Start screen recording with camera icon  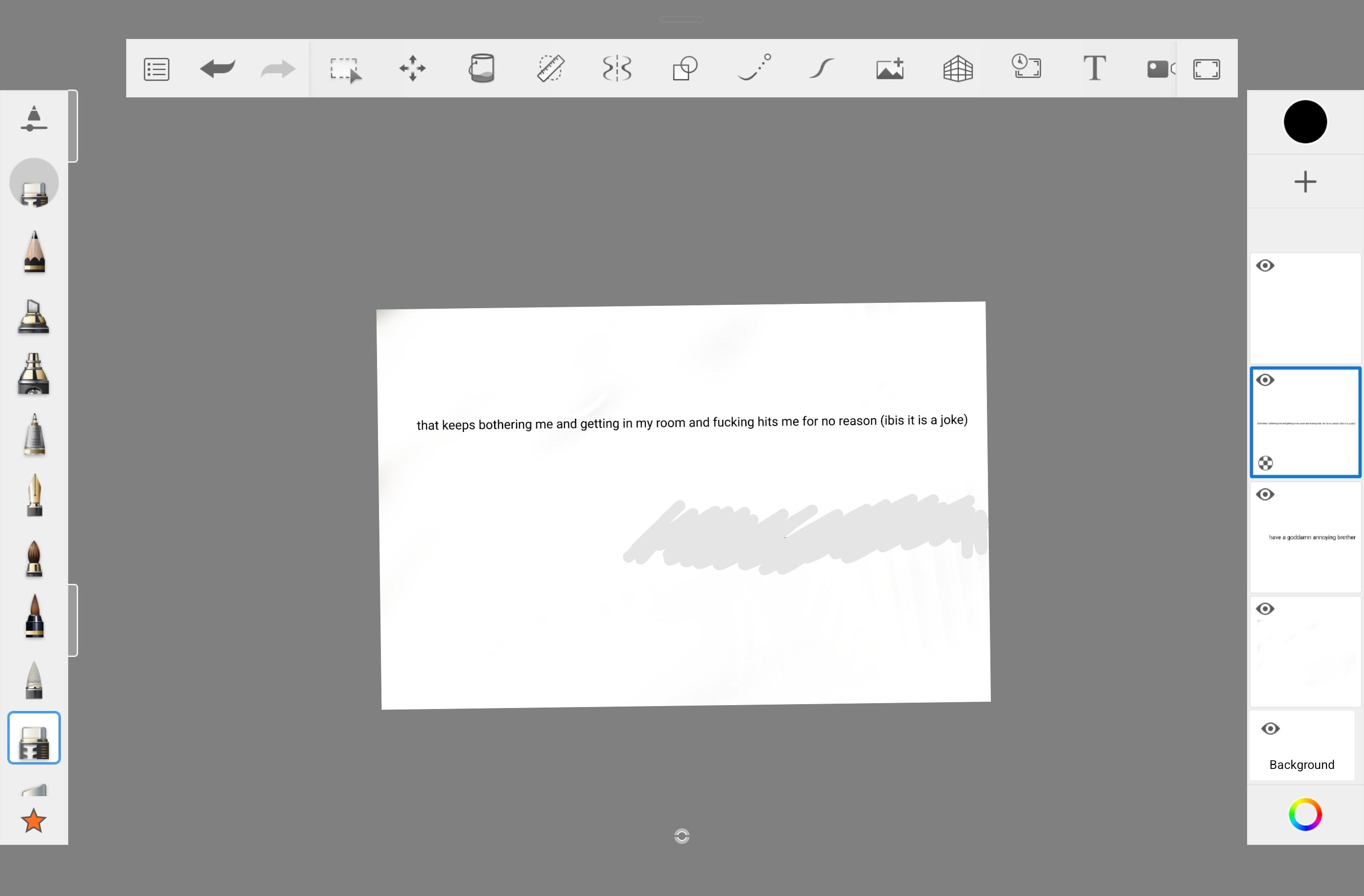coord(1160,69)
